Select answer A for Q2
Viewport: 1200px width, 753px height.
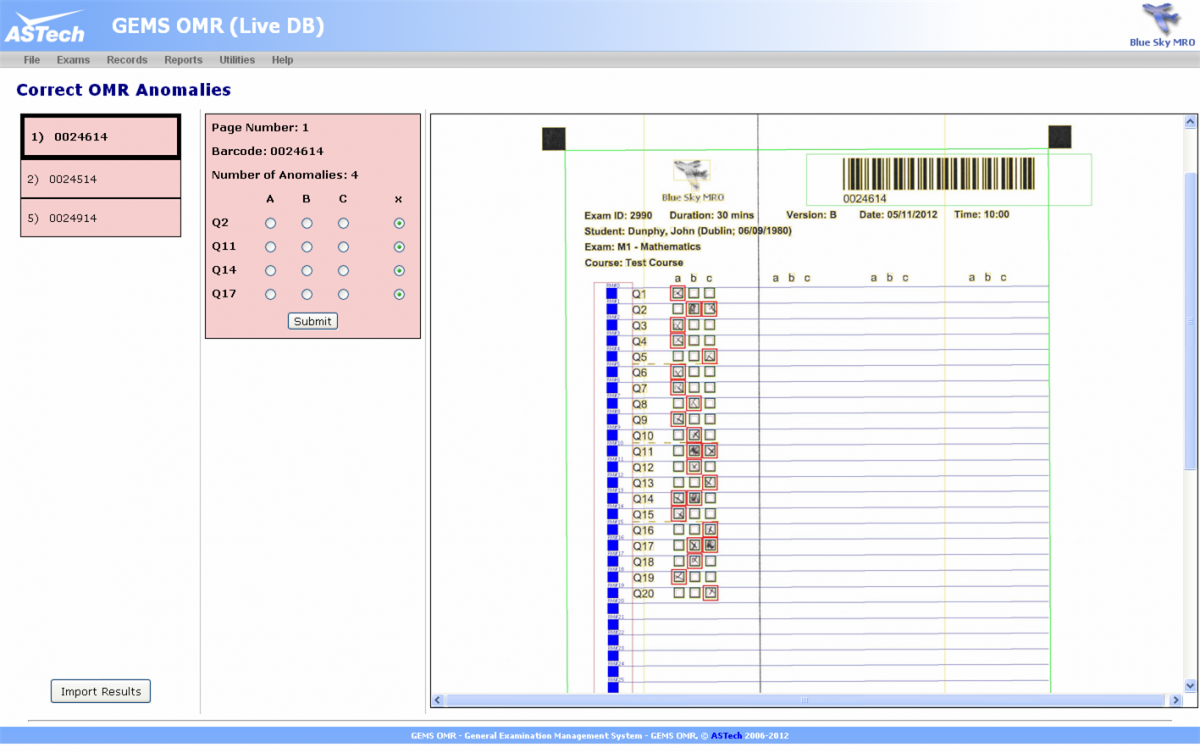coord(270,223)
